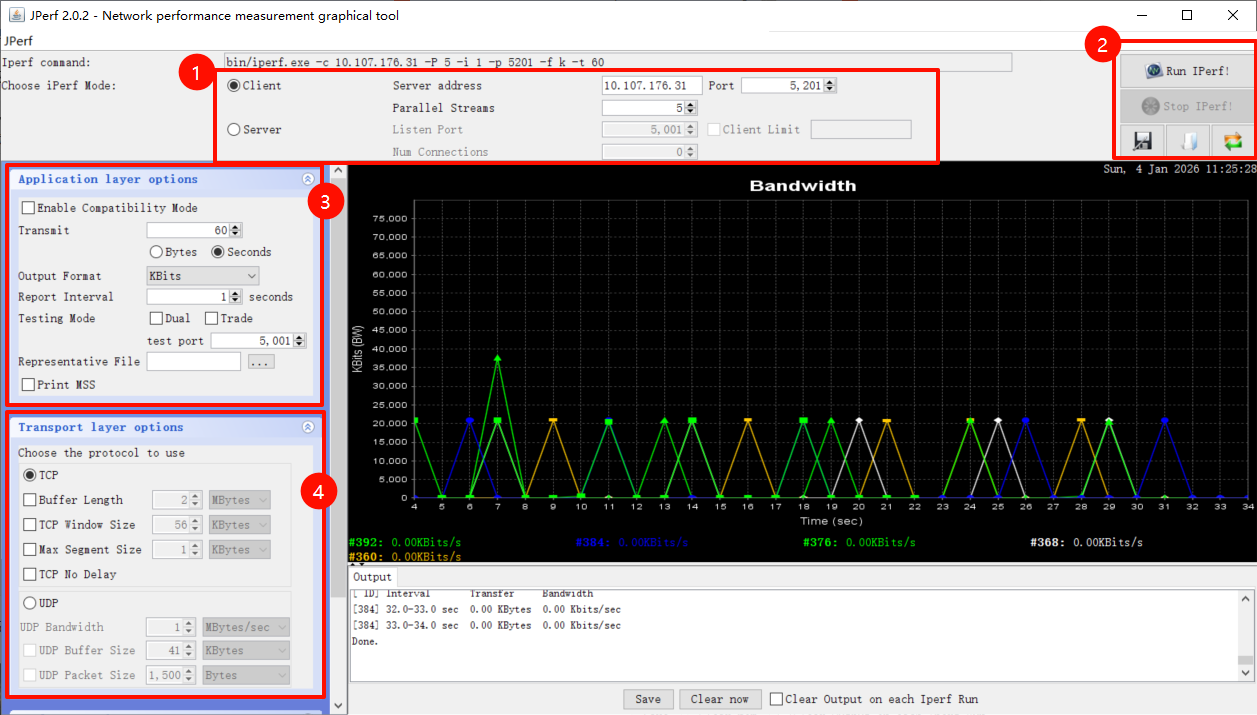Click the test port field showing 5,001

(252, 341)
